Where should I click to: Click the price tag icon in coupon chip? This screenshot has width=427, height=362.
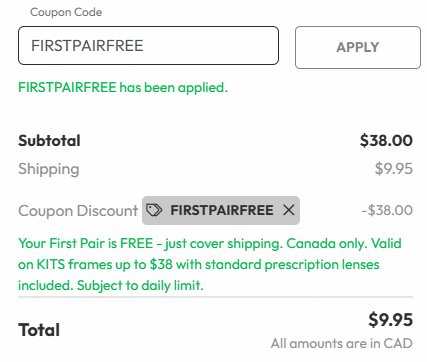154,210
